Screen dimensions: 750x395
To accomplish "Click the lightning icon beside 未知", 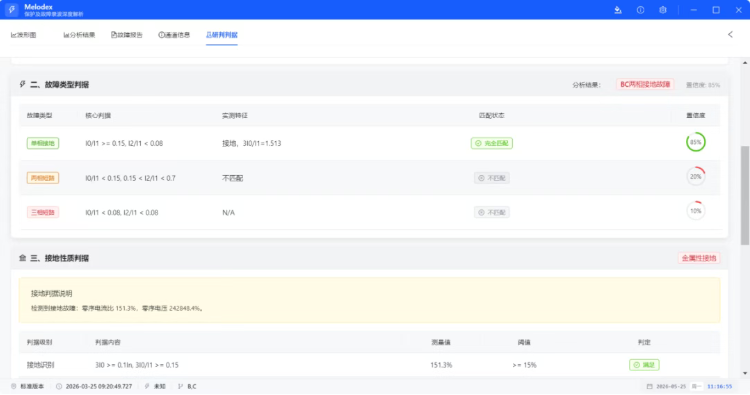I will pyautogui.click(x=147, y=386).
